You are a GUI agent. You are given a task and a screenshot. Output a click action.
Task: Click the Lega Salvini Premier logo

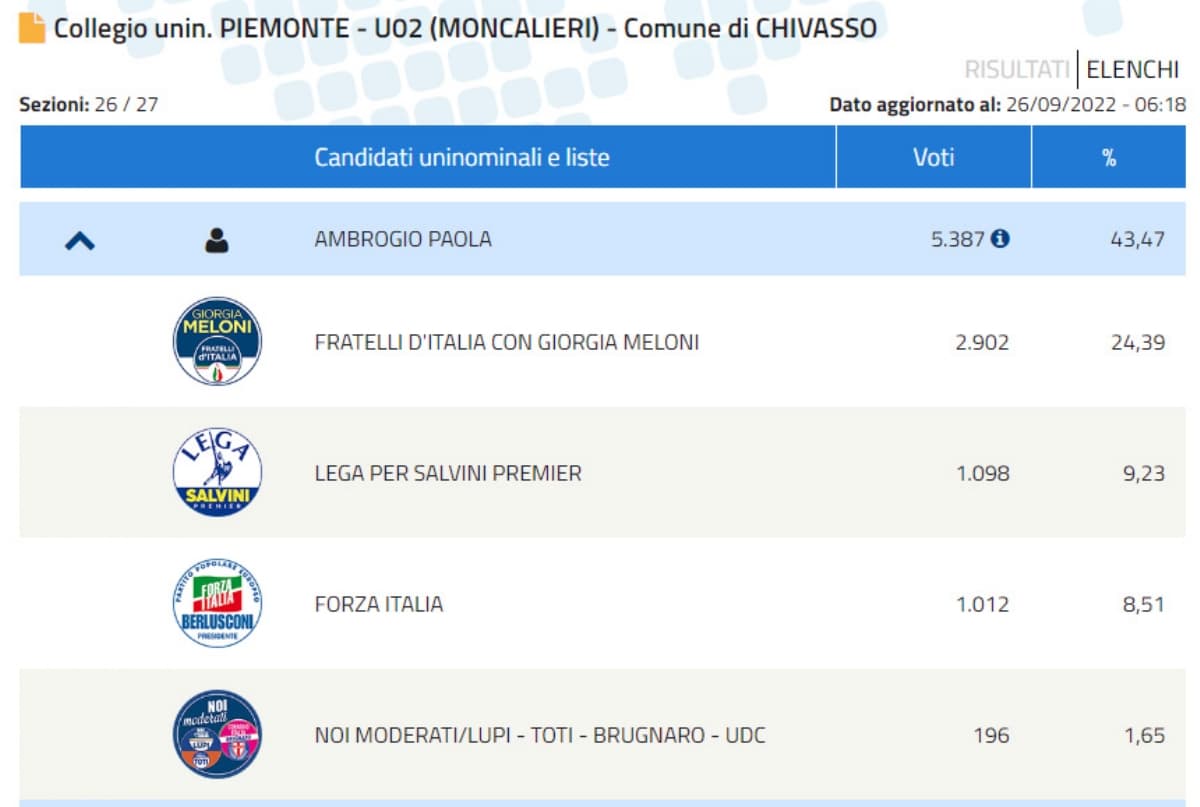pyautogui.click(x=217, y=473)
